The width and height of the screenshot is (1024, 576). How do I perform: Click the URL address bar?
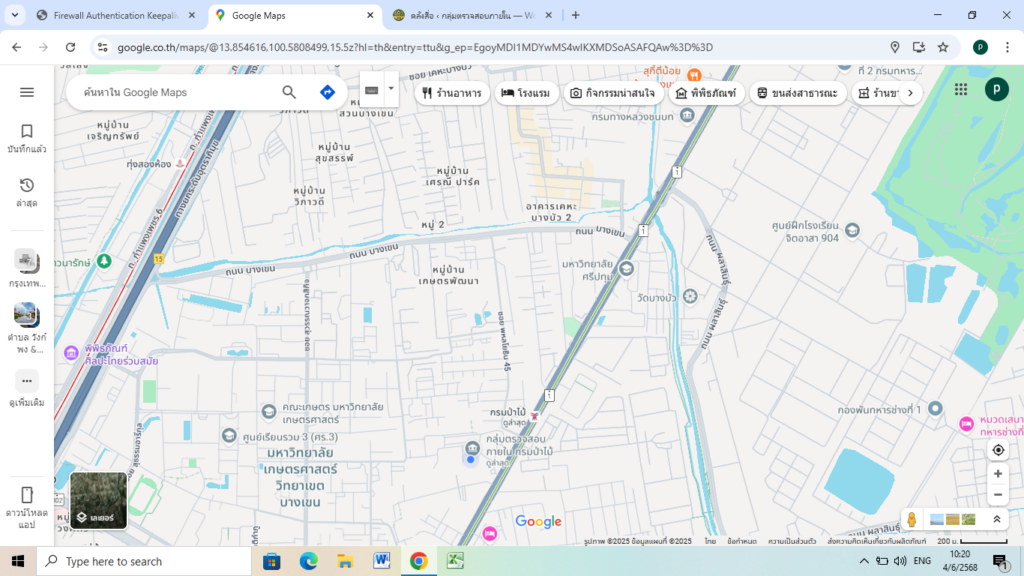point(415,47)
